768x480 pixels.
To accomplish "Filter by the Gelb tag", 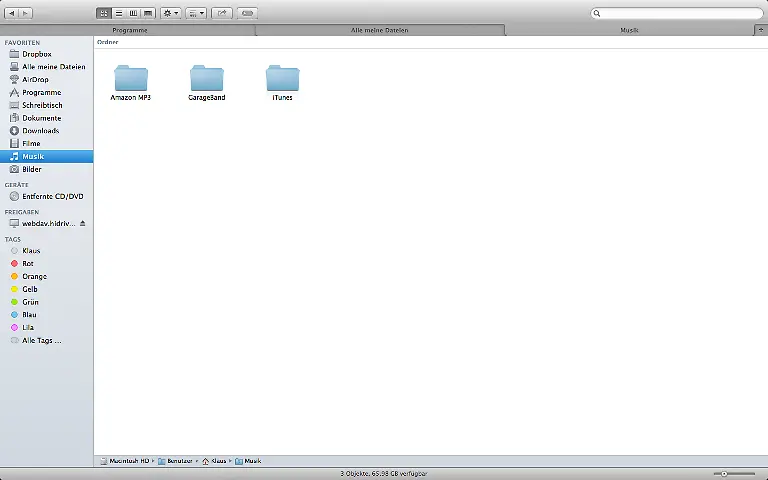I will click(47, 289).
